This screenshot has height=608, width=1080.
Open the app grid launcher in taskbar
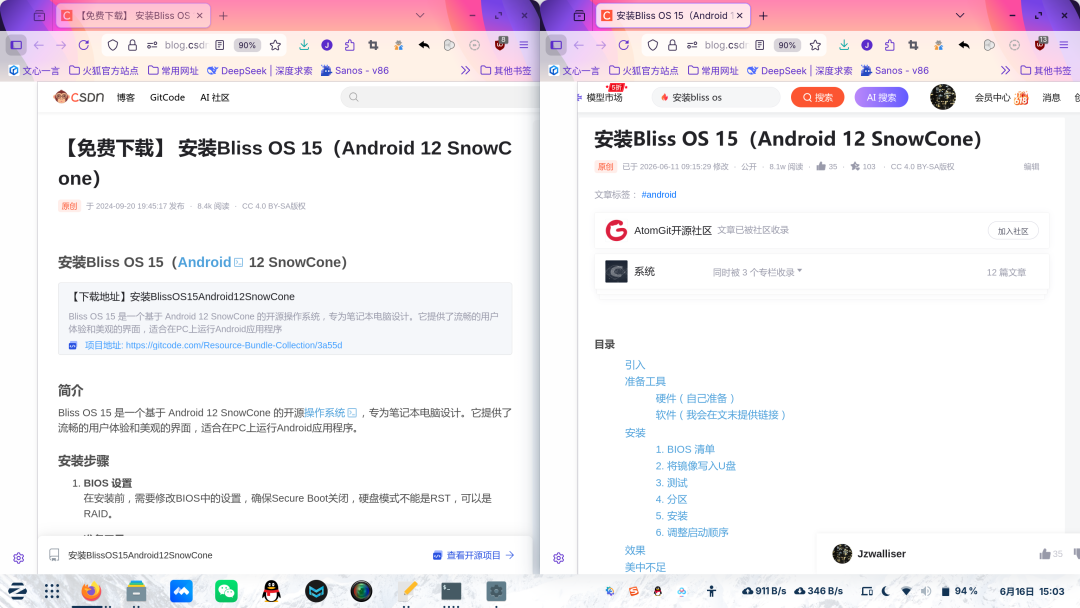[52, 591]
